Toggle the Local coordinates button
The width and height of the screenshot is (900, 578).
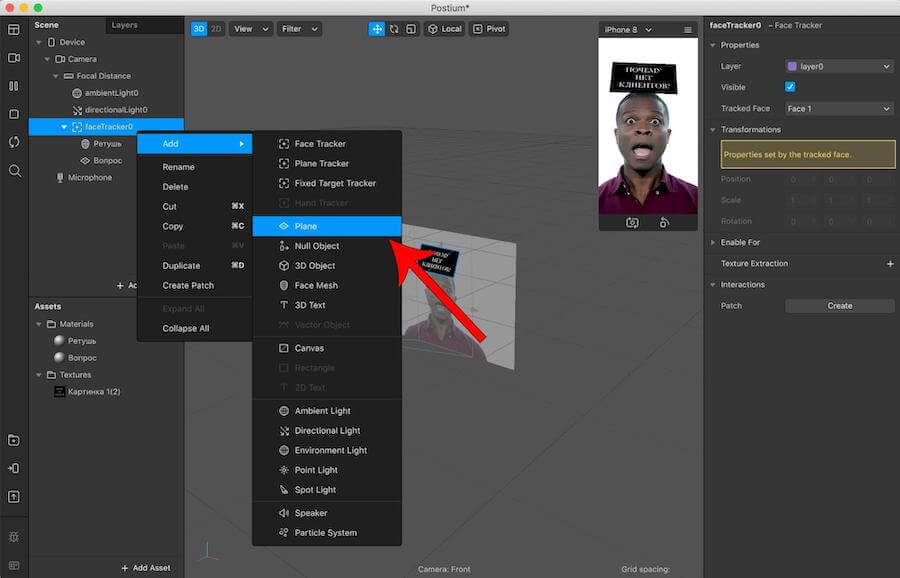(x=445, y=29)
